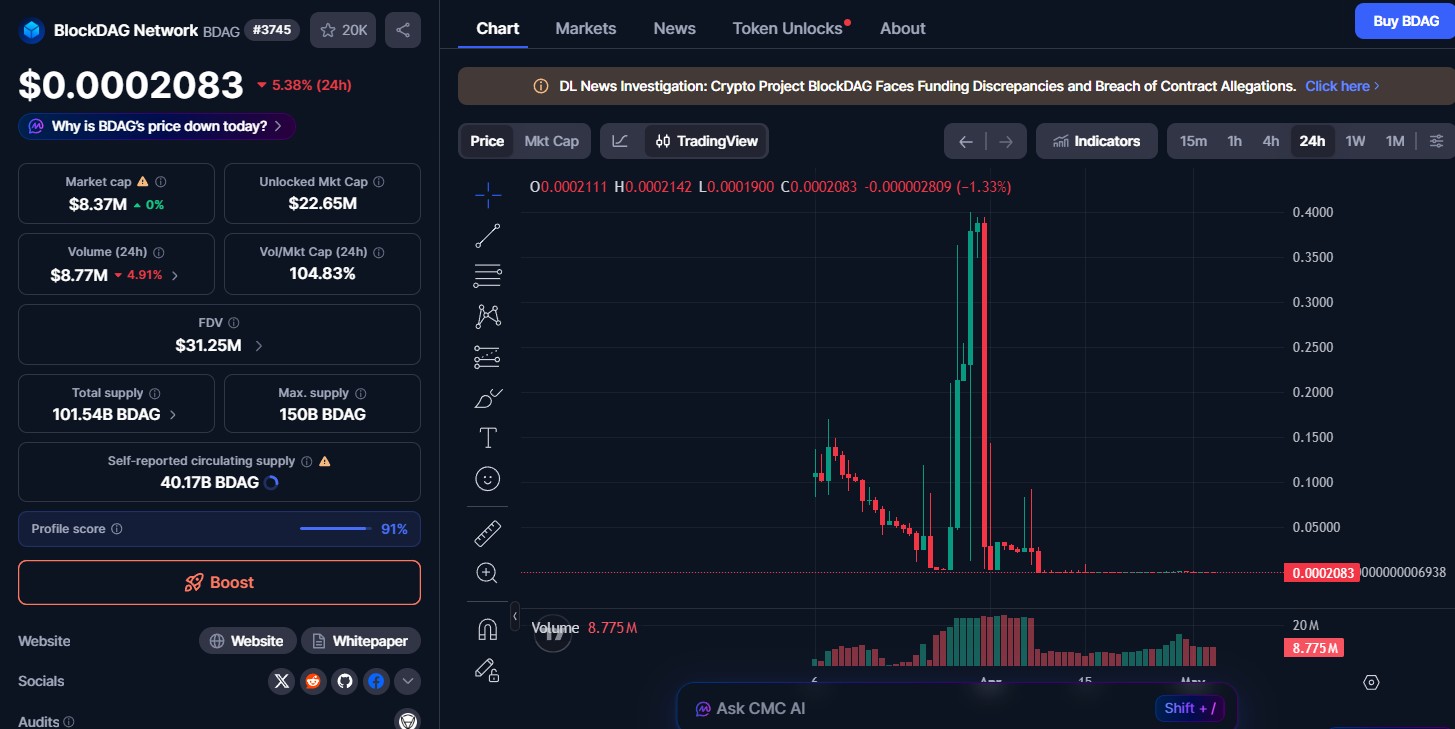Image resolution: width=1455 pixels, height=729 pixels.
Task: Expand more socials dropdown chevron
Action: click(x=407, y=681)
